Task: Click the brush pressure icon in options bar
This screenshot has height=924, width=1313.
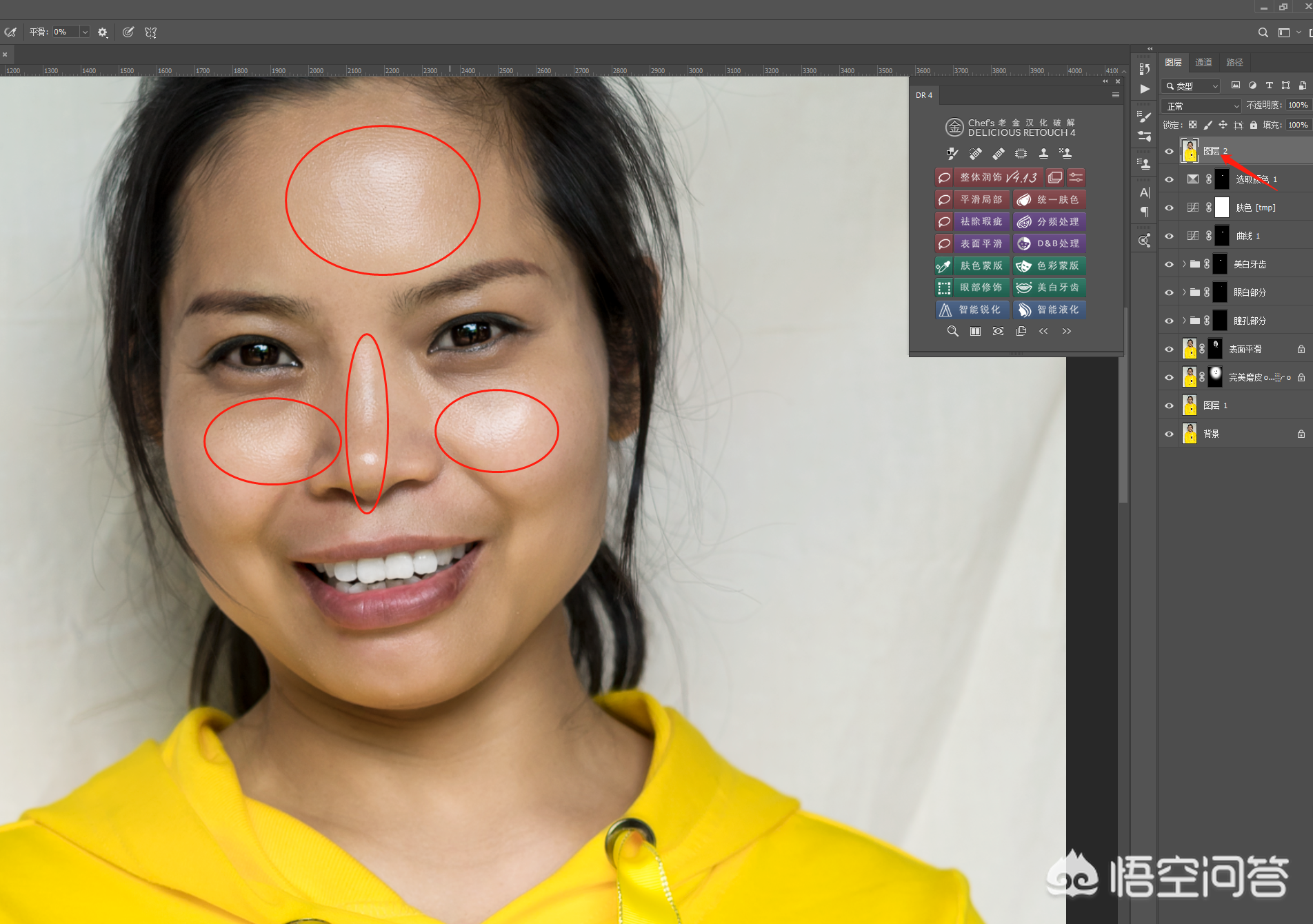Action: [x=128, y=32]
